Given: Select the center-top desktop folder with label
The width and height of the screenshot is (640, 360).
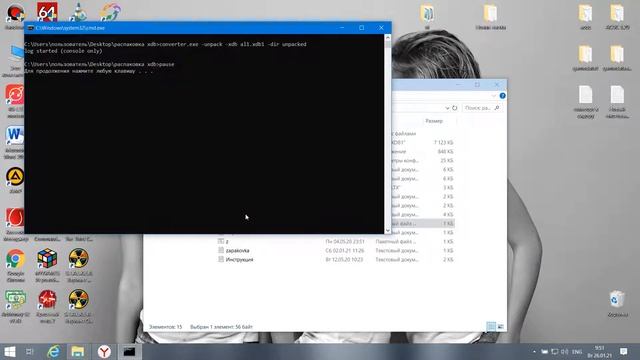Looking at the screenshot, I should tap(490, 17).
